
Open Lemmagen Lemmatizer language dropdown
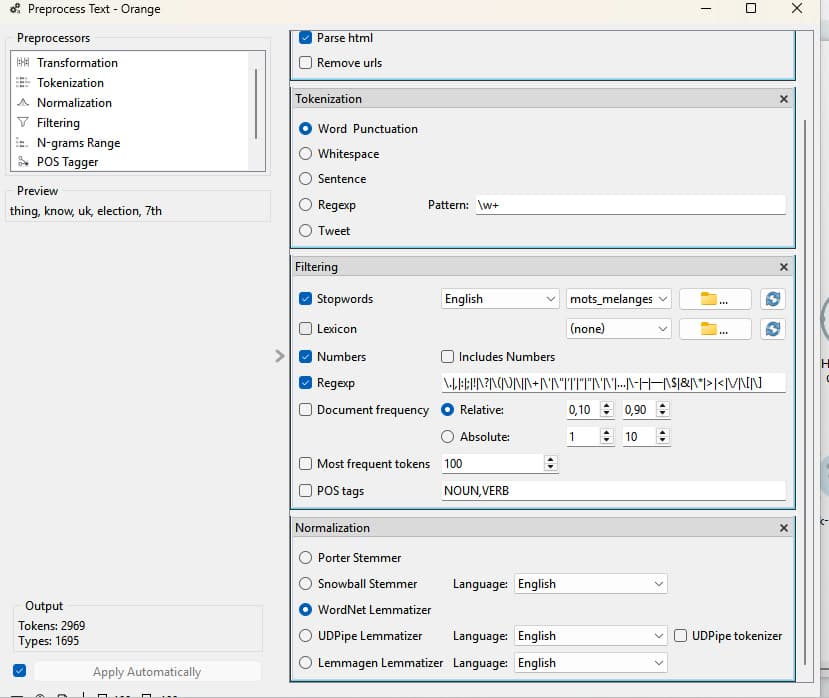pos(590,663)
